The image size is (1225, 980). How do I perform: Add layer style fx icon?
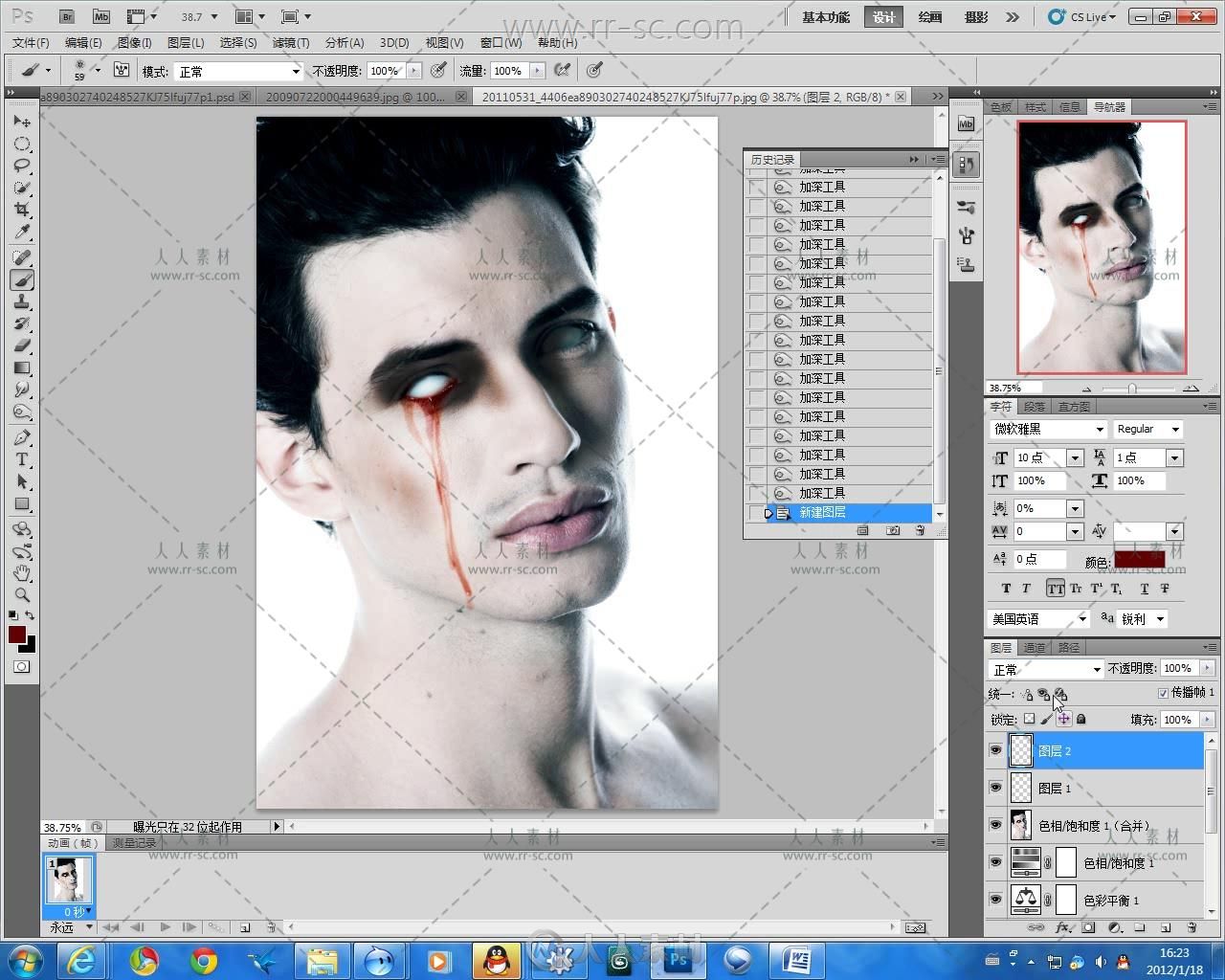1062,927
